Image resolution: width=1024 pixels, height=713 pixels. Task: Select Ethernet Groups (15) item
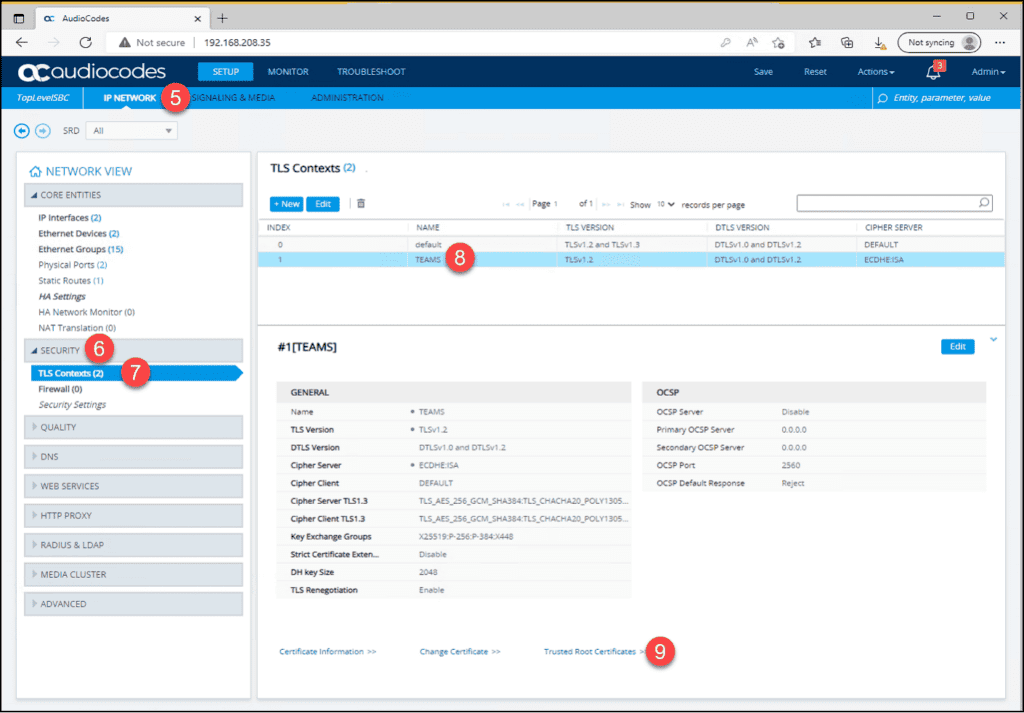[x=81, y=249]
